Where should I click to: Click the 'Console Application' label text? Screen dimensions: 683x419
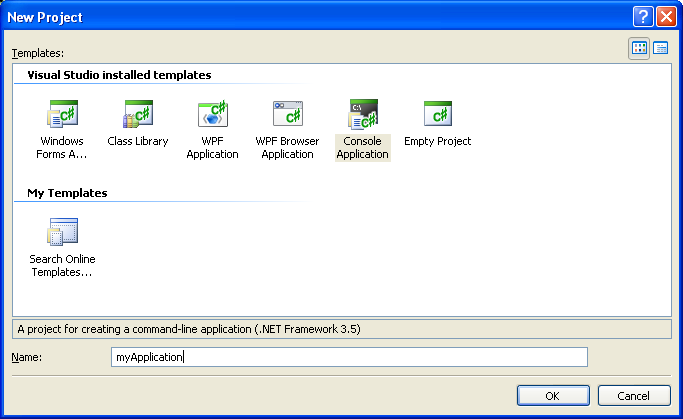tap(362, 148)
